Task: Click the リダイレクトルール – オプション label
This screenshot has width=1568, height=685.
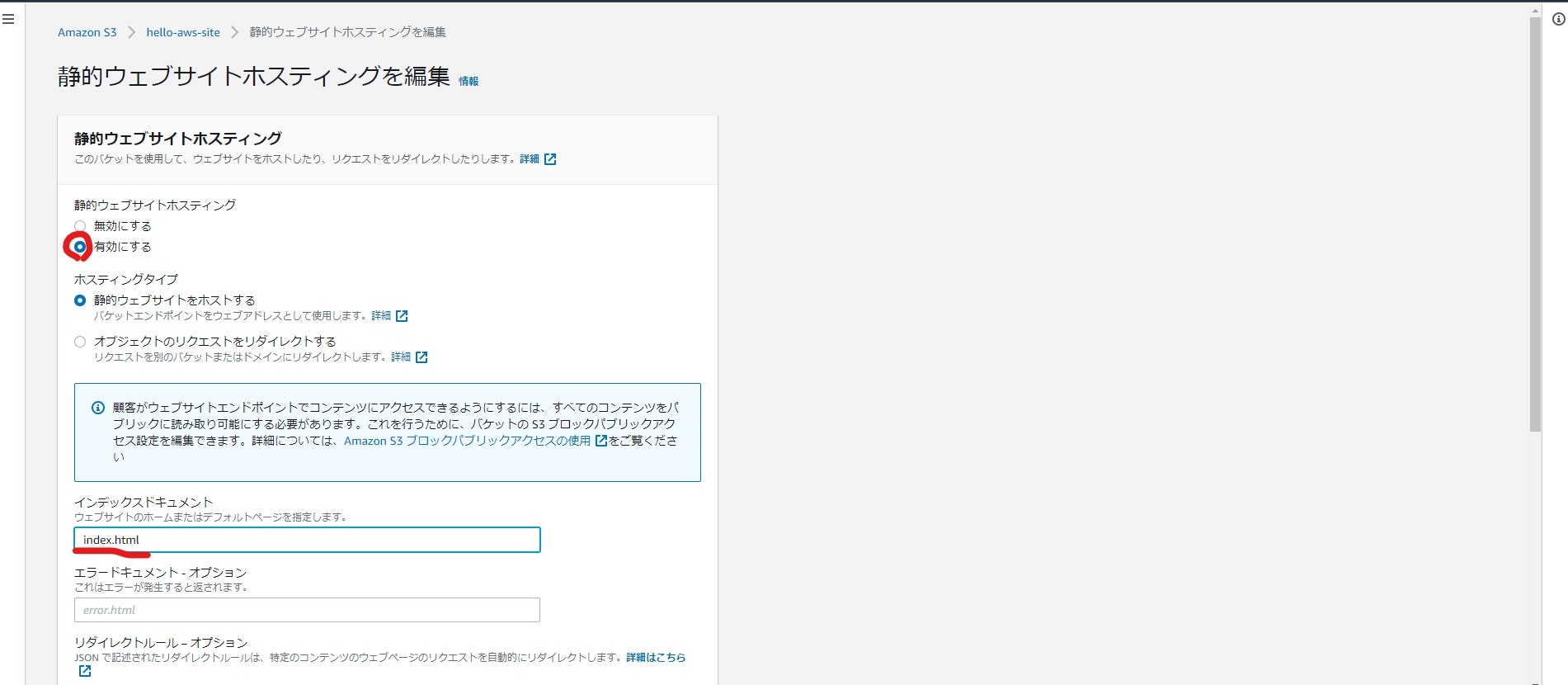Action: pyautogui.click(x=161, y=643)
